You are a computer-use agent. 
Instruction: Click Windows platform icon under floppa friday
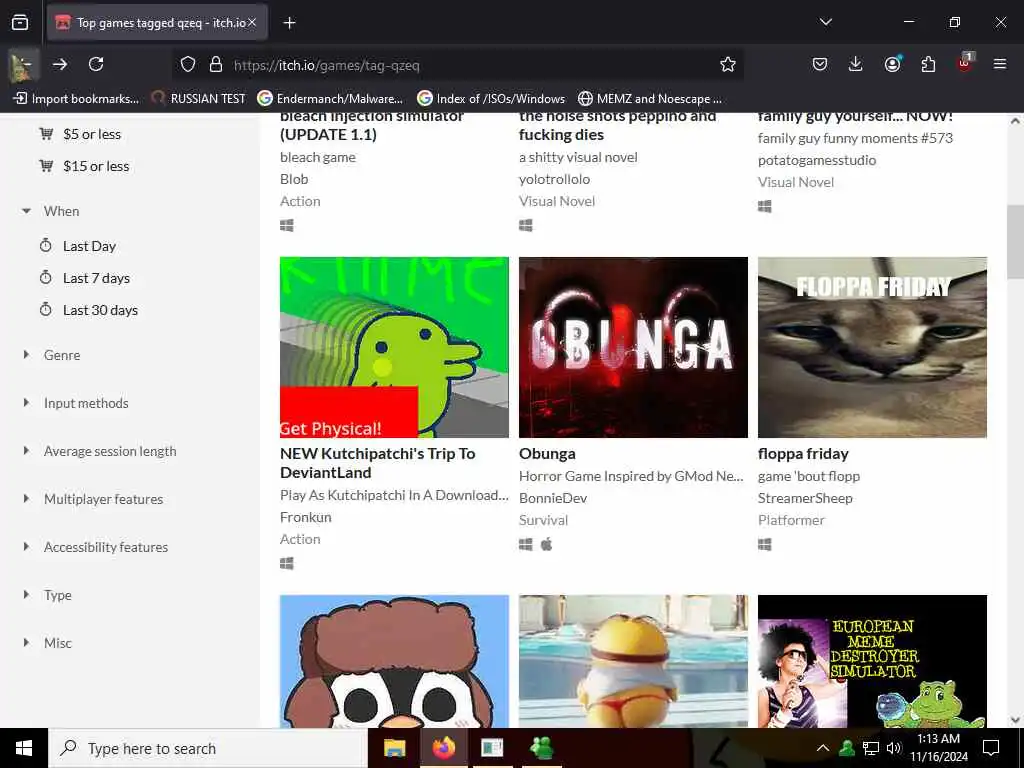765,544
